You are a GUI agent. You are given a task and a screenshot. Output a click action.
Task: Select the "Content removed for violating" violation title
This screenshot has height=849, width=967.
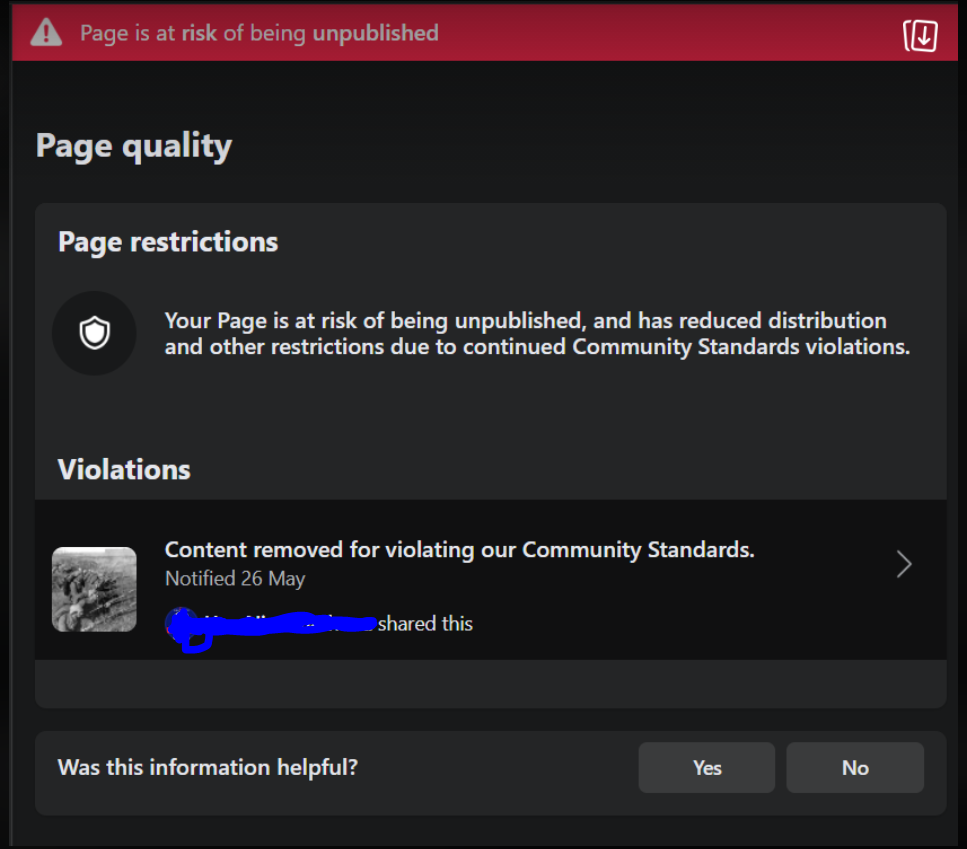(459, 550)
